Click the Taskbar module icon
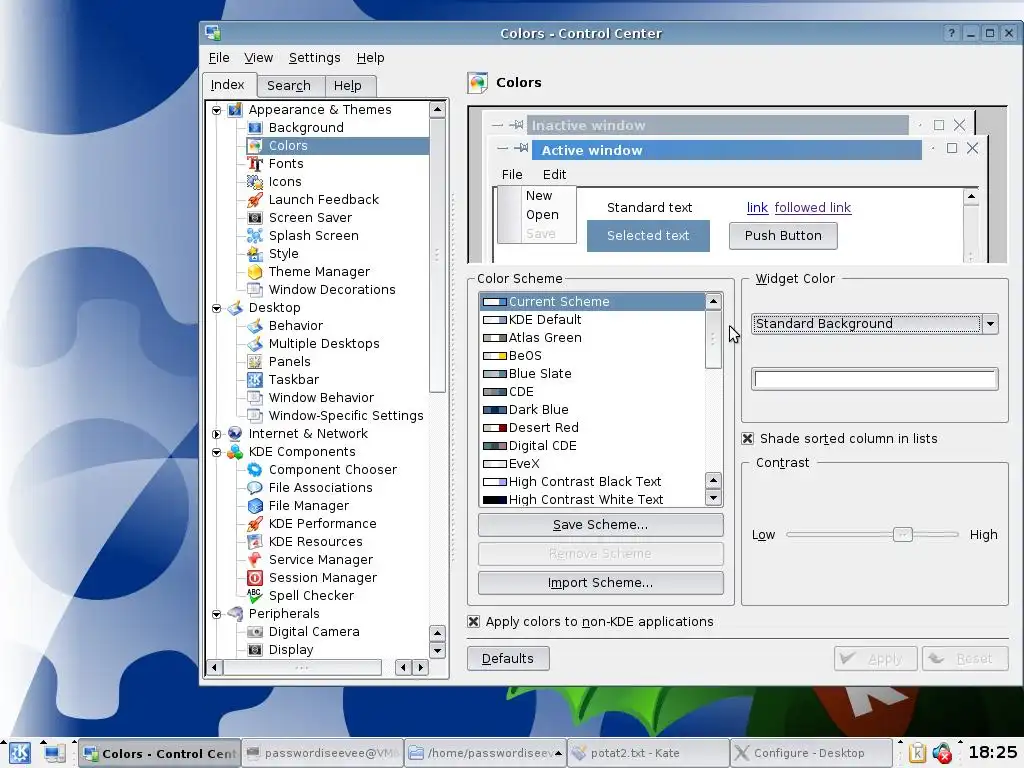This screenshot has width=1024, height=768. coord(255,379)
